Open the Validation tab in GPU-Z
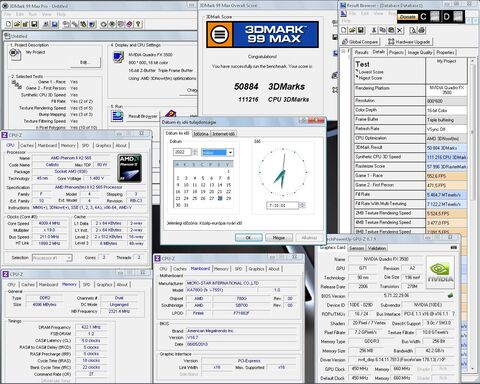This screenshot has height=384, width=480. point(377,248)
